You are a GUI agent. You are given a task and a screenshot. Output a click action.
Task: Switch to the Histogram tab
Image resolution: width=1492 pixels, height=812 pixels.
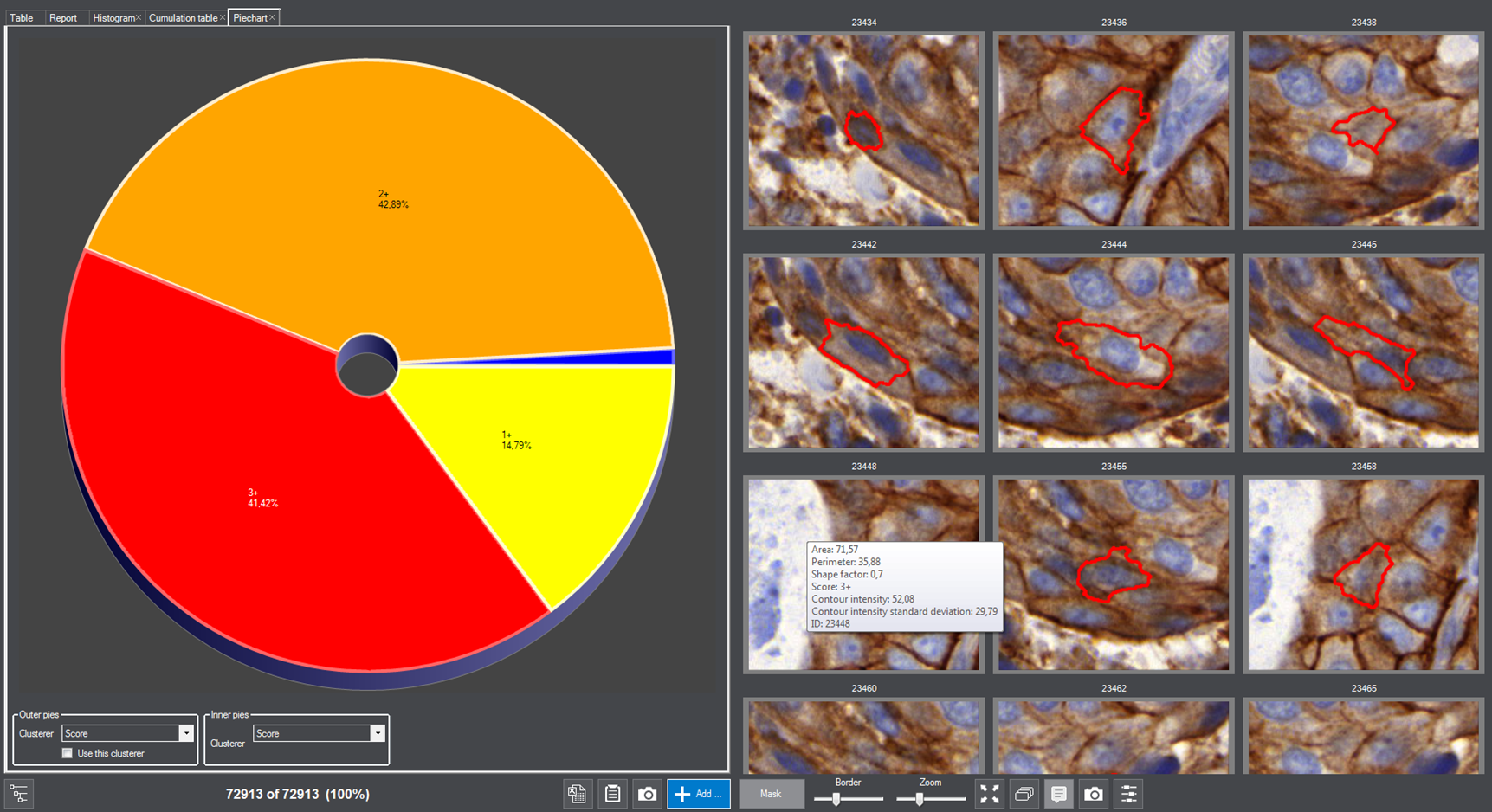[113, 18]
